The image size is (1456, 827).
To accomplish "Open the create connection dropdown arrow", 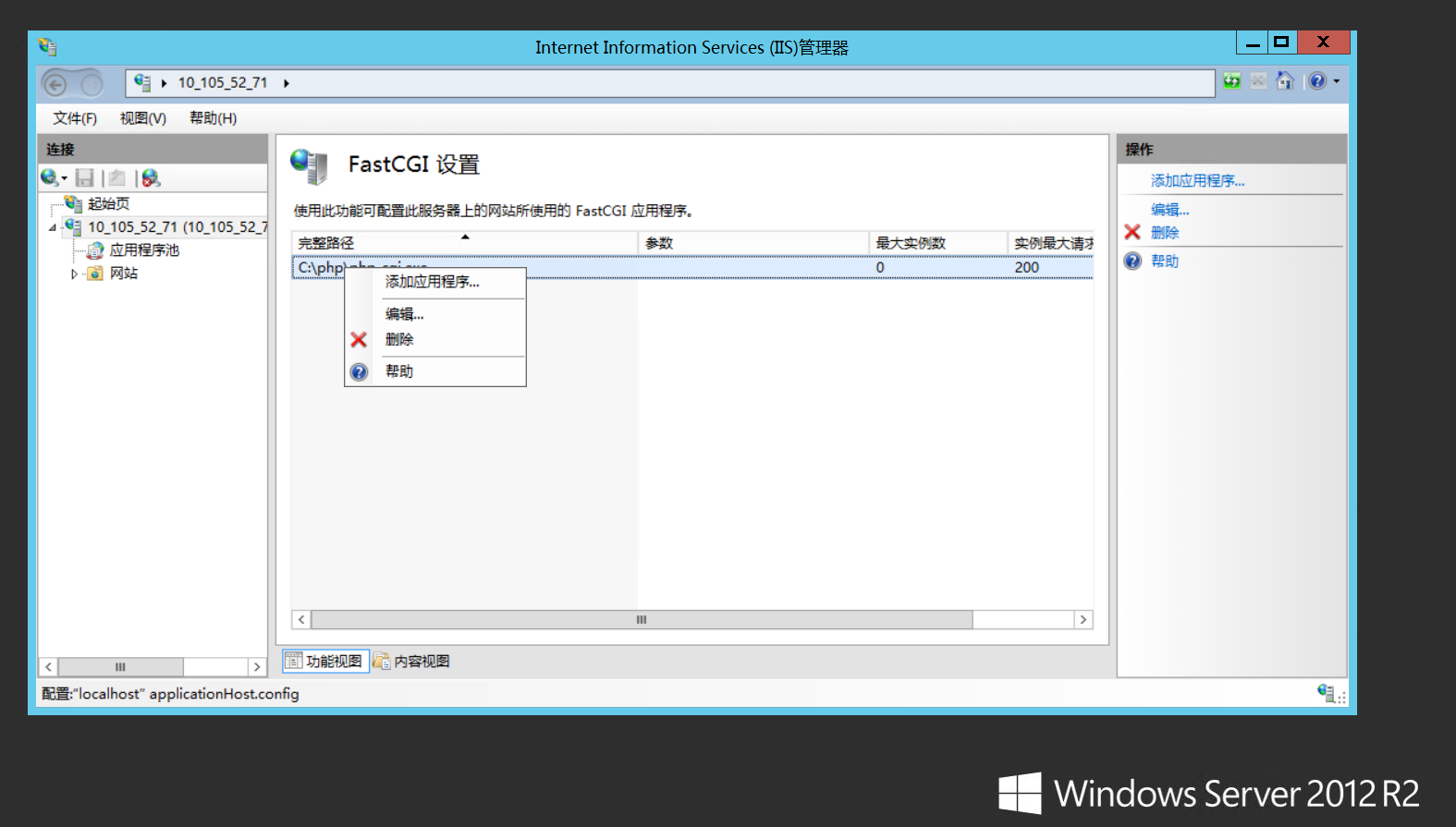I will pyautogui.click(x=65, y=178).
